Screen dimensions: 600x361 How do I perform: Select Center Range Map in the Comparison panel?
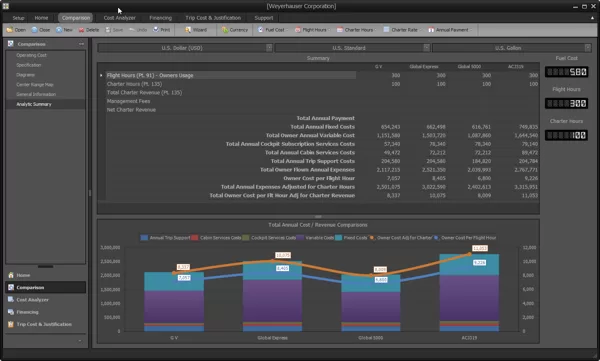(x=35, y=85)
